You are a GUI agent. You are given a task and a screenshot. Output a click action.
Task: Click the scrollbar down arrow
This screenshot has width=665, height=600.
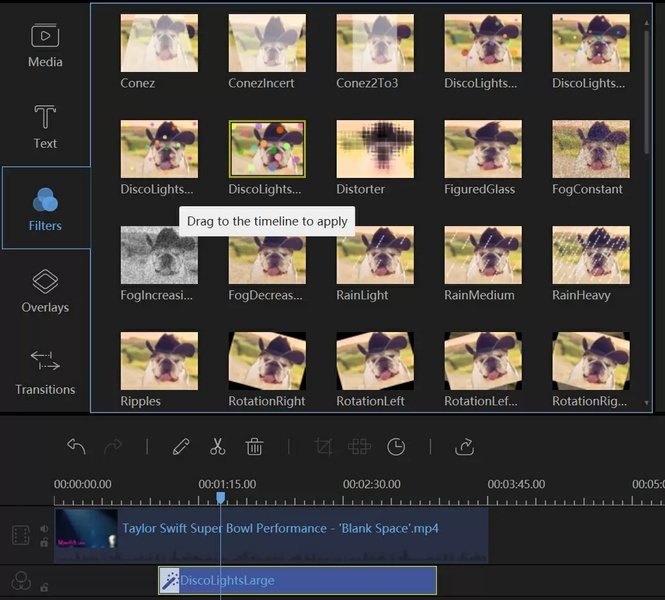pyautogui.click(x=646, y=402)
